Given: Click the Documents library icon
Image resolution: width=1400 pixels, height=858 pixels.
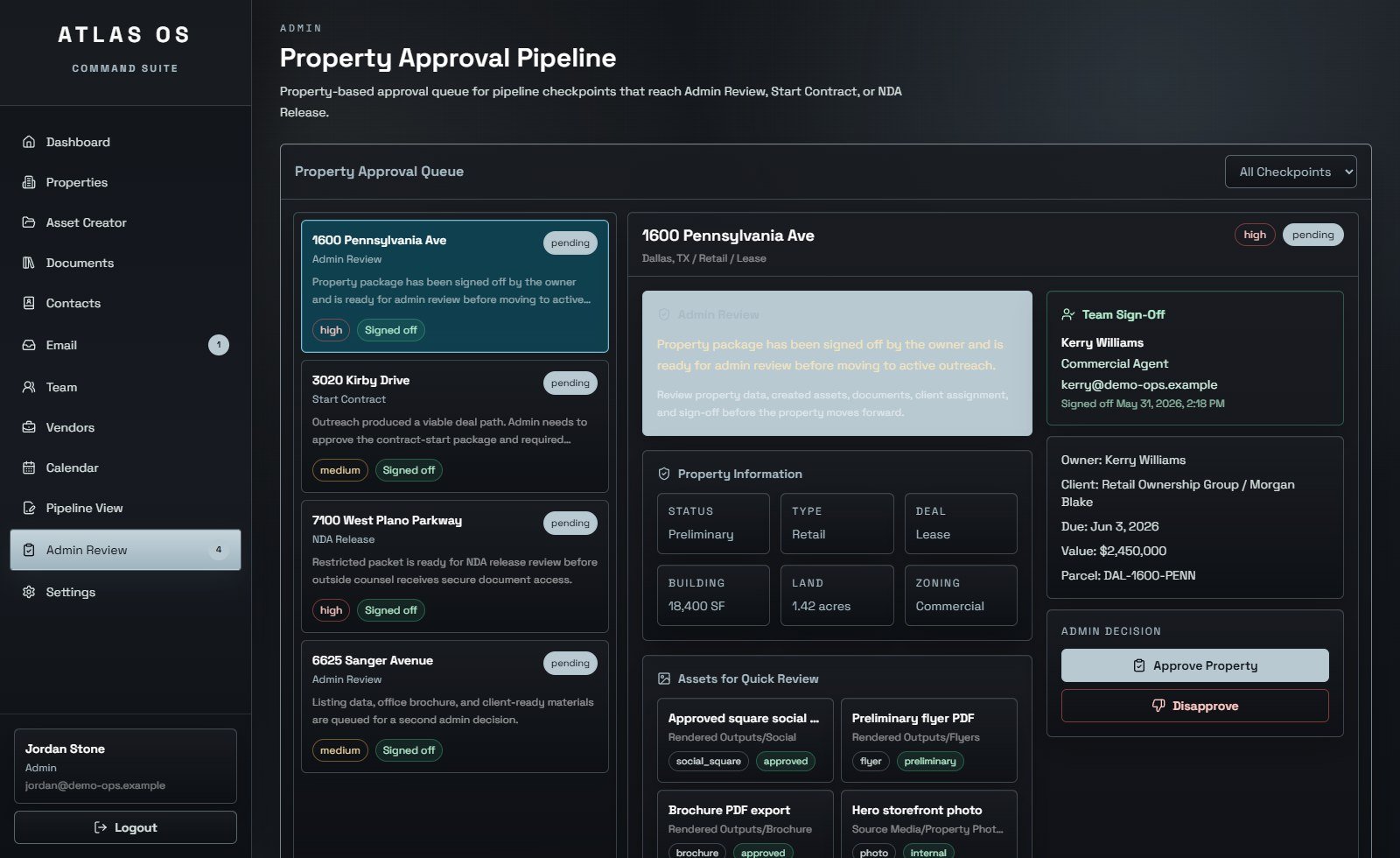Looking at the screenshot, I should point(29,263).
